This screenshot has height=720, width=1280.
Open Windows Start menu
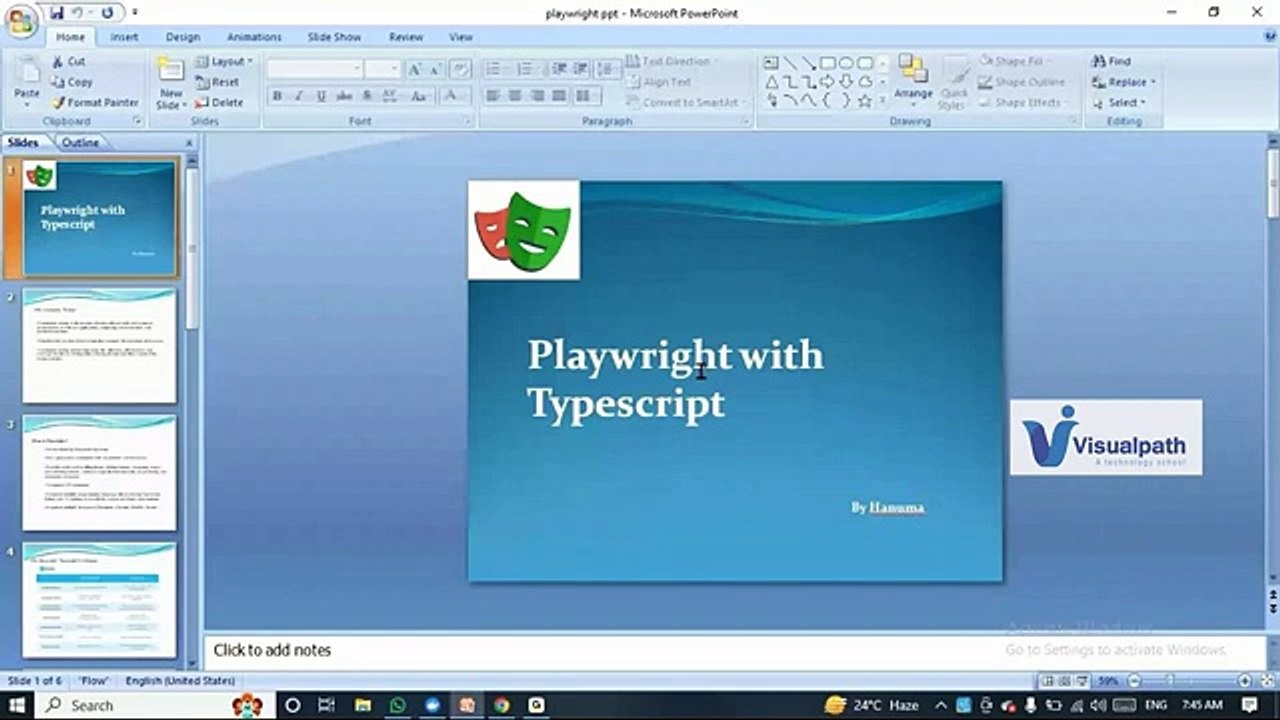point(17,705)
